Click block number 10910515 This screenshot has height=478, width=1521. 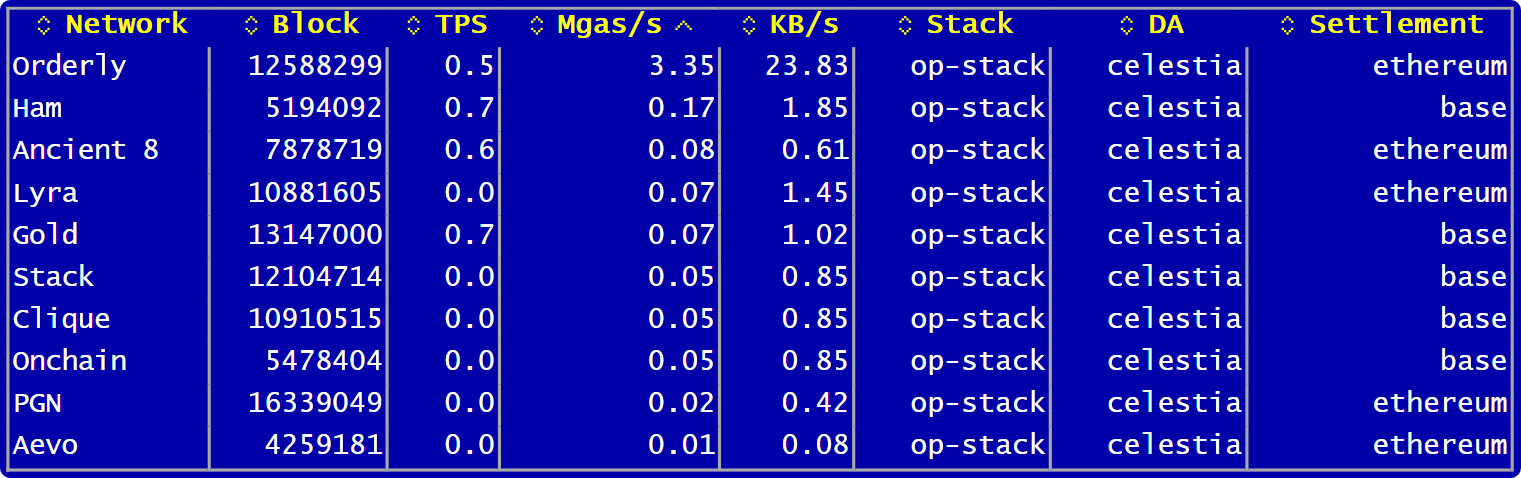click(316, 318)
